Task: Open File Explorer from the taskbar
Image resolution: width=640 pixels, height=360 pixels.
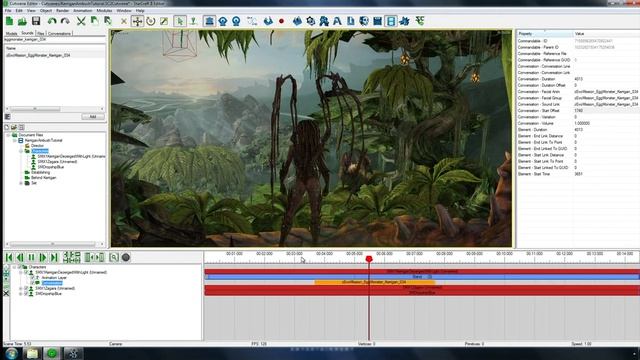Action: point(32,353)
